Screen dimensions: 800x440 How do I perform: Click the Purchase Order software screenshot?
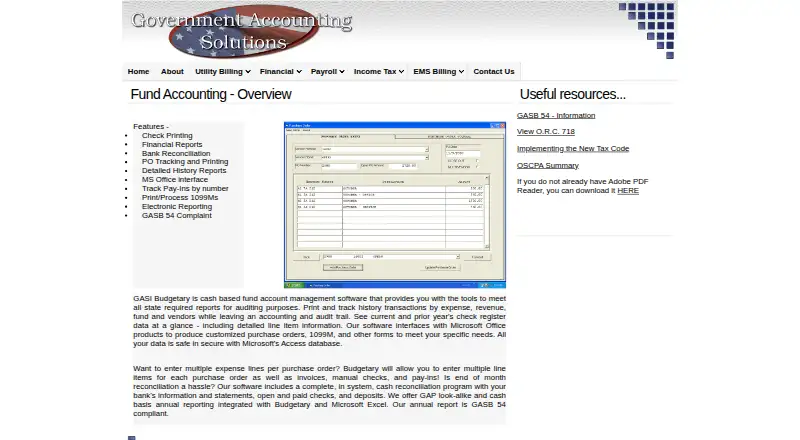(x=394, y=205)
